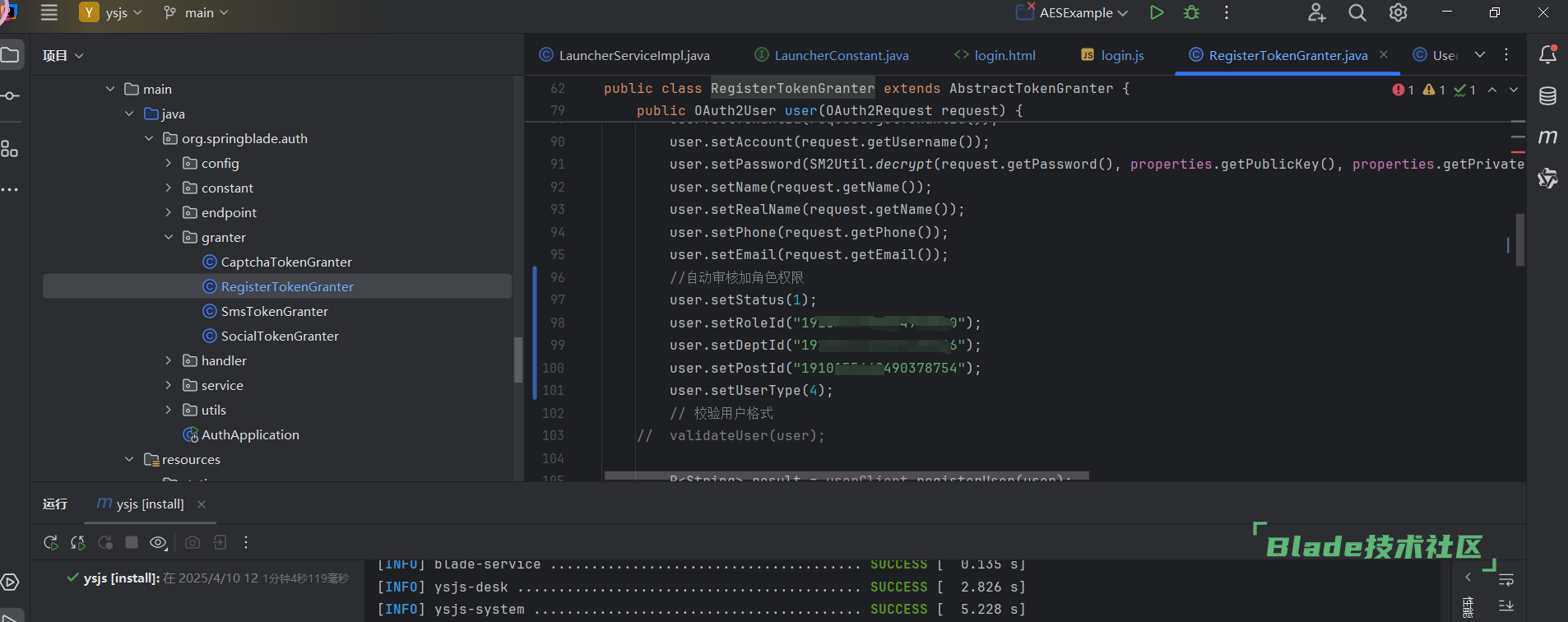Open SocialTokenGranter class
This screenshot has height=622, width=1568.
click(271, 336)
